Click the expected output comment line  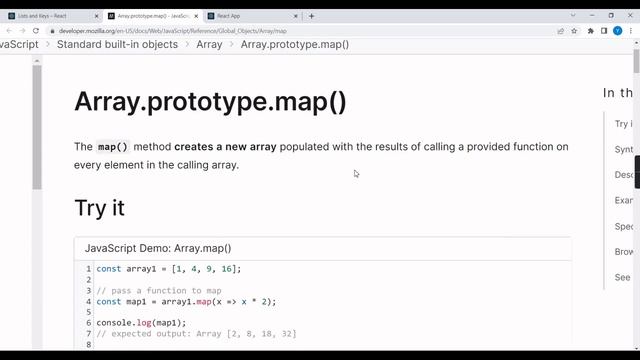tap(196, 333)
